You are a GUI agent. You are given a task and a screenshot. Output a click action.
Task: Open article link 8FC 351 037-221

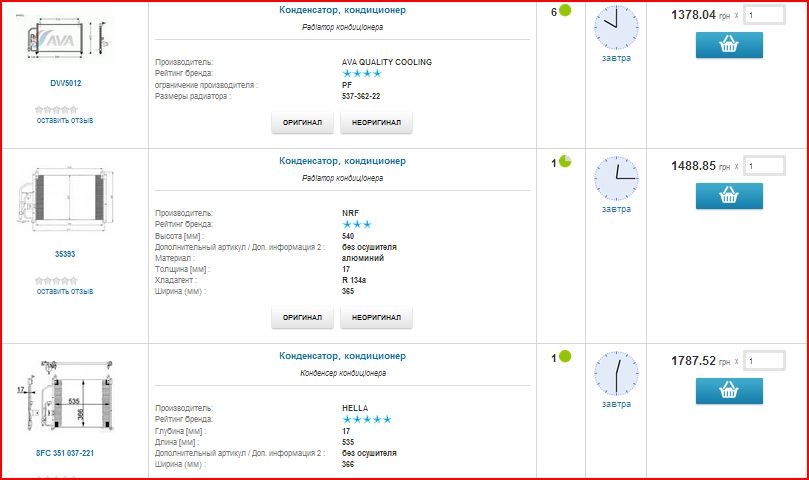(65, 453)
